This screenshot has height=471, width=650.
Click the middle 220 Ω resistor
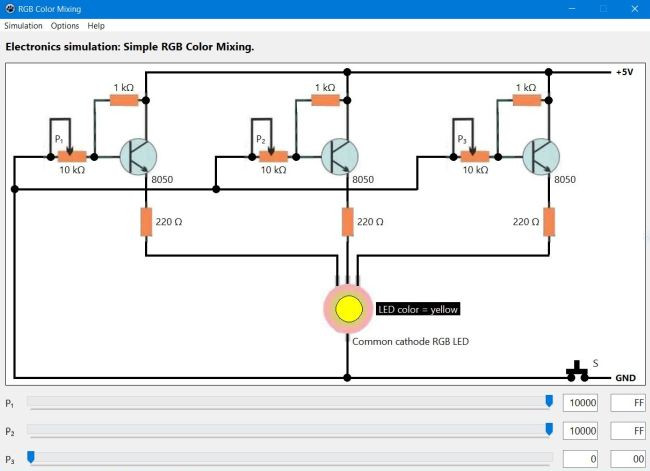coord(347,222)
